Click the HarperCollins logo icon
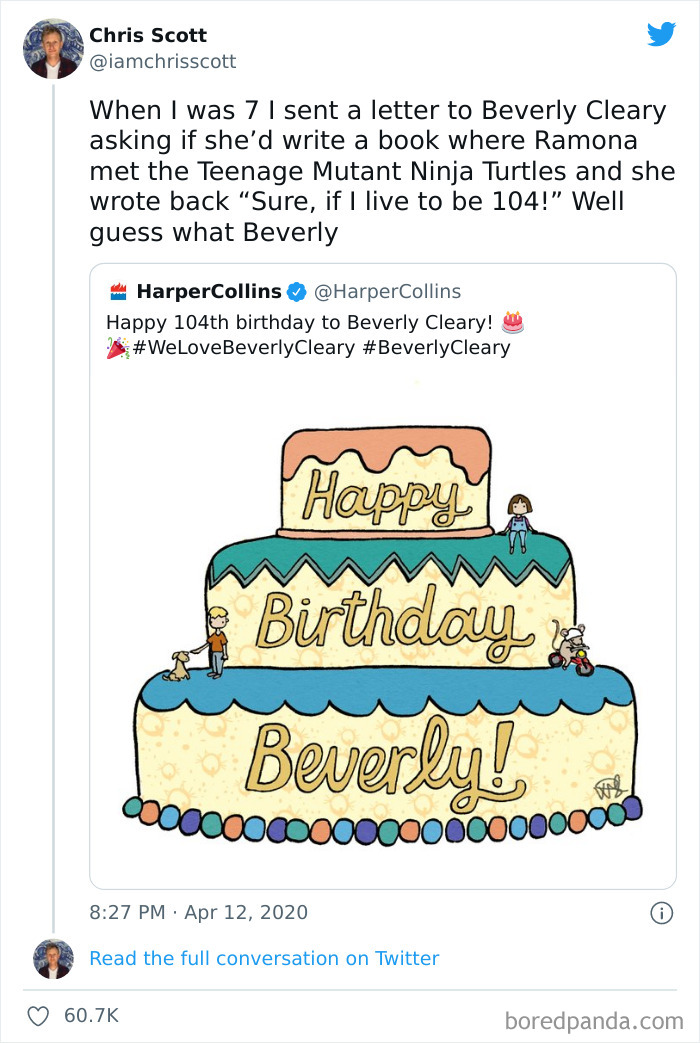The height and width of the screenshot is (1043, 700). click(x=118, y=292)
